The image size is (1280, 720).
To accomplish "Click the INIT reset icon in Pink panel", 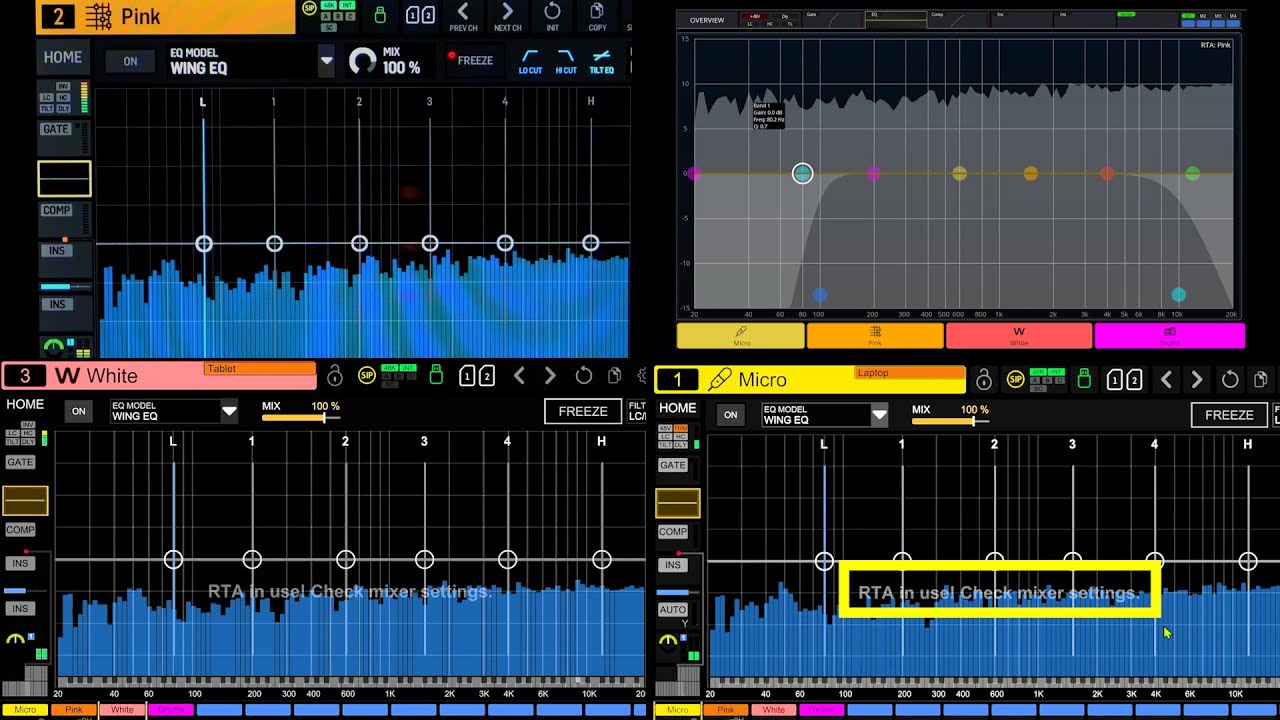I will coord(552,16).
